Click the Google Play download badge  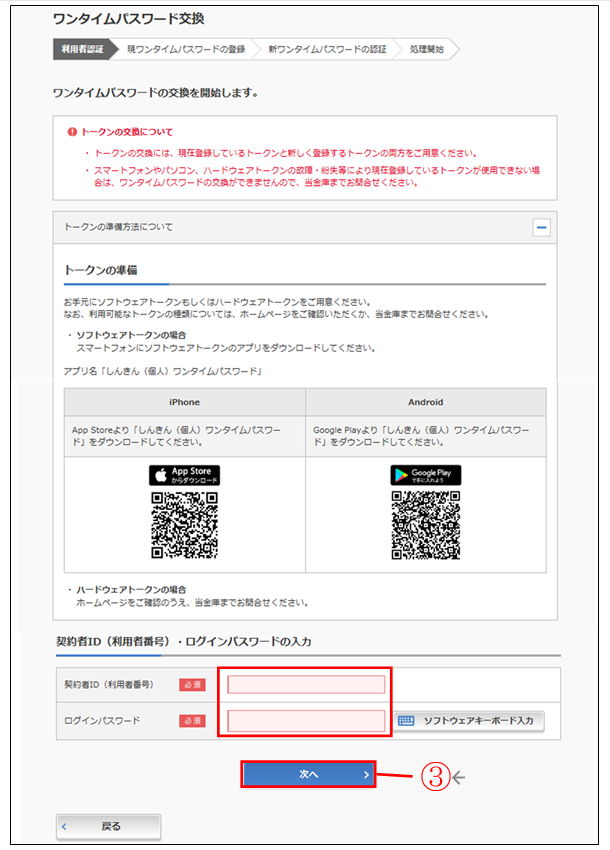425,475
